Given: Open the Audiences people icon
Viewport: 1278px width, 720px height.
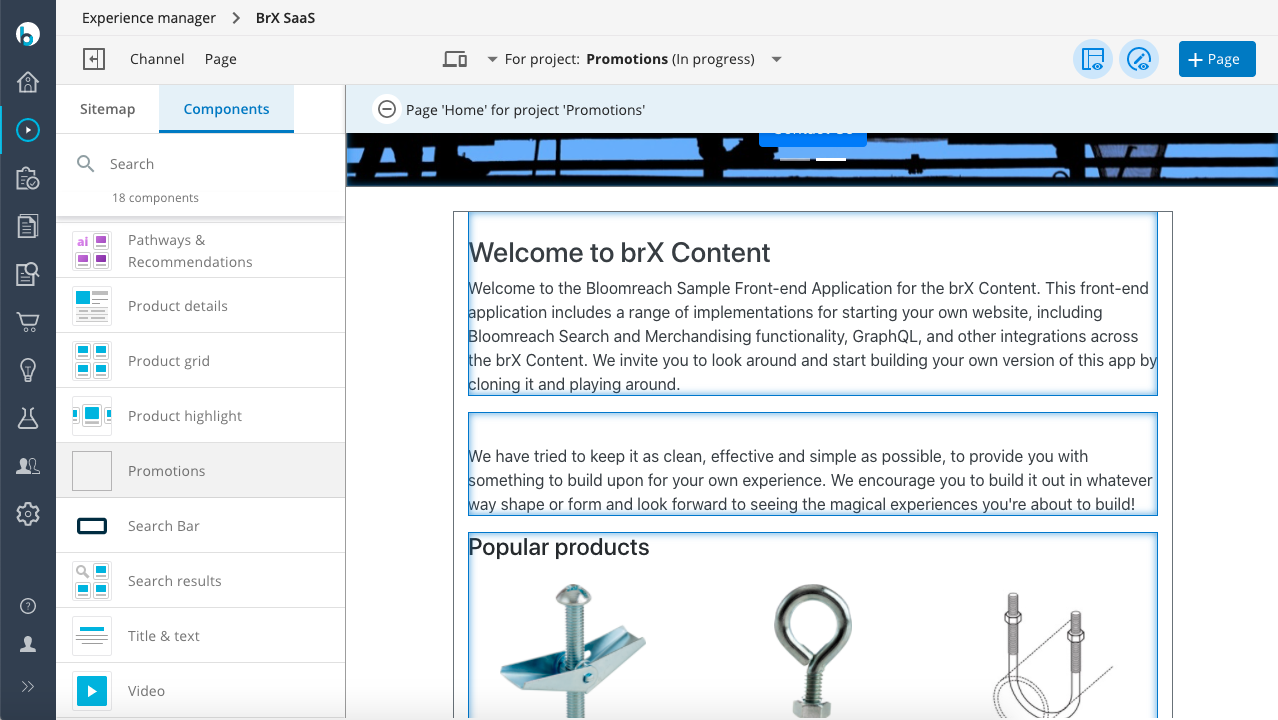Looking at the screenshot, I should (x=28, y=466).
